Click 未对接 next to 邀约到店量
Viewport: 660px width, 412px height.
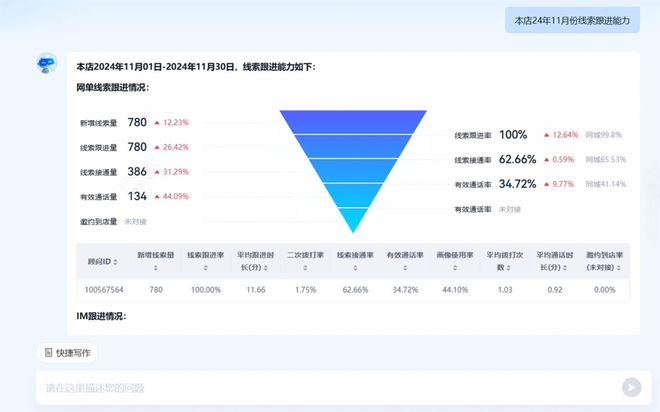point(136,221)
